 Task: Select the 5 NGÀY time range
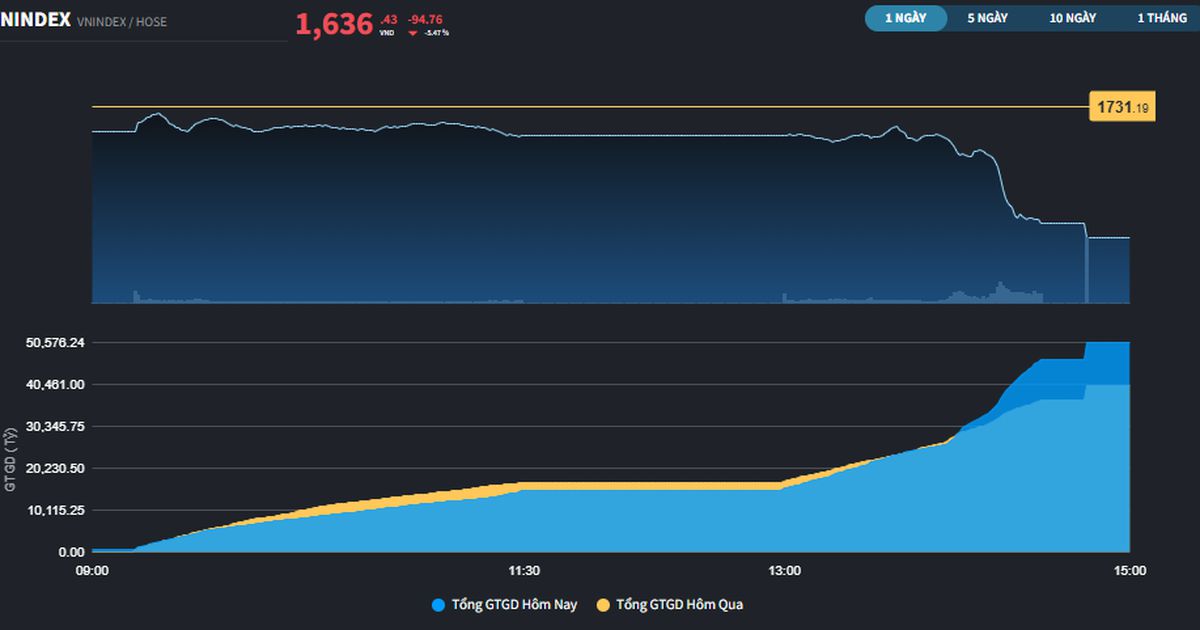[x=987, y=18]
